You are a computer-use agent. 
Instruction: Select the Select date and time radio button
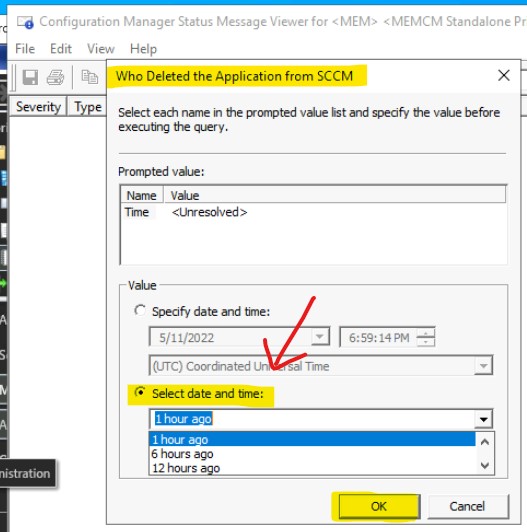click(x=140, y=393)
